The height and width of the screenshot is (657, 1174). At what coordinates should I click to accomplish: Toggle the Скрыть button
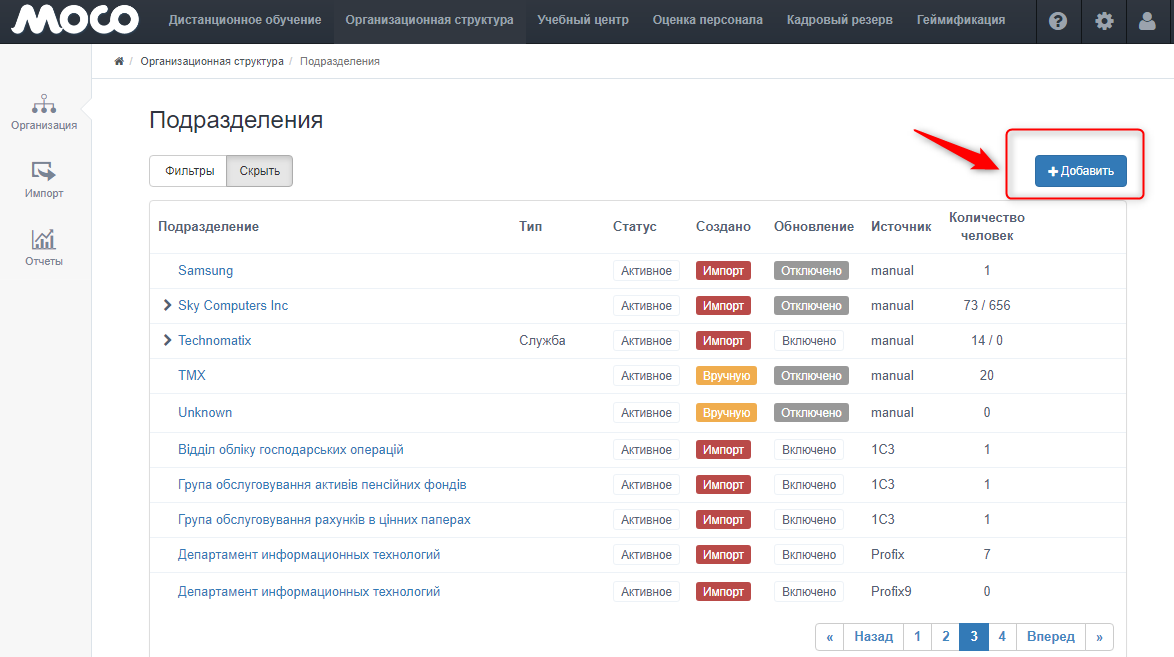pyautogui.click(x=259, y=171)
